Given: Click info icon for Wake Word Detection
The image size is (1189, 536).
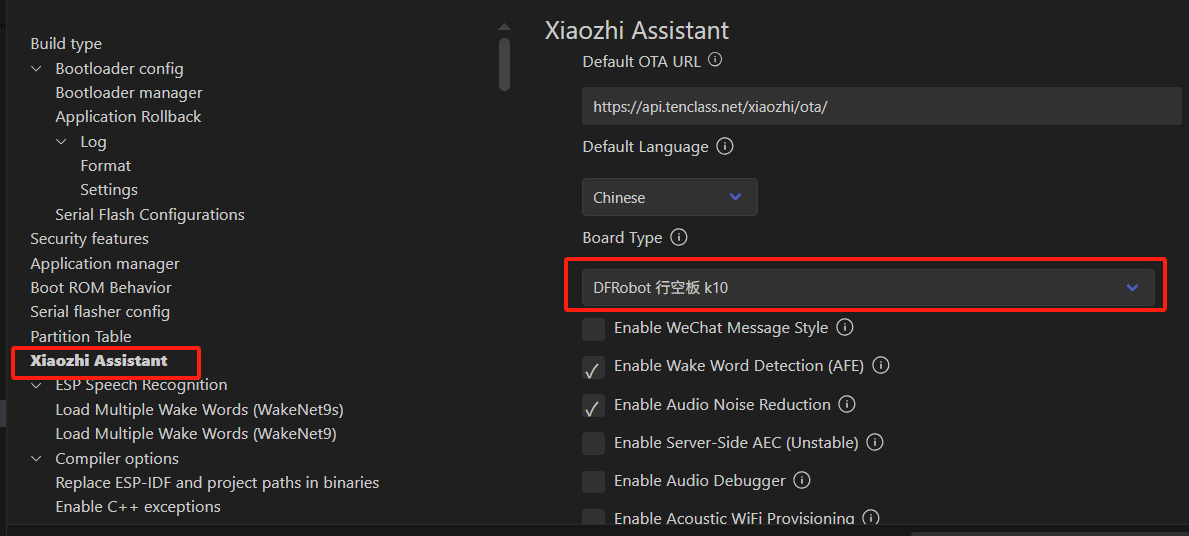Looking at the screenshot, I should click(x=881, y=366).
